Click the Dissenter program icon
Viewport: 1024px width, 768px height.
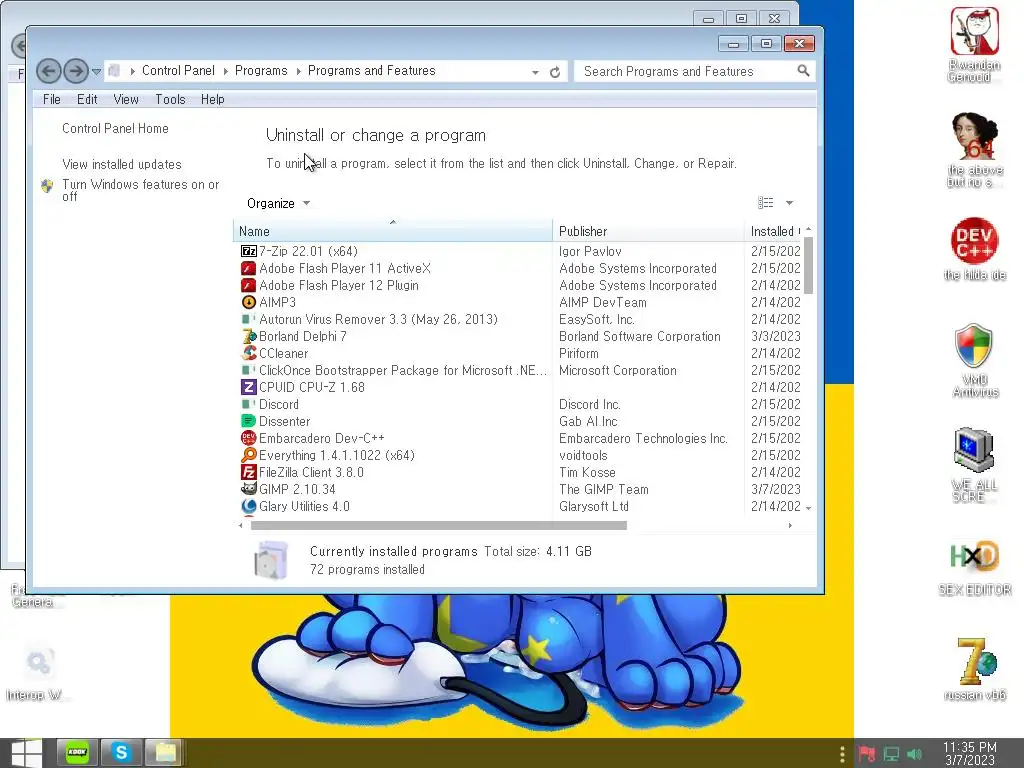click(248, 421)
